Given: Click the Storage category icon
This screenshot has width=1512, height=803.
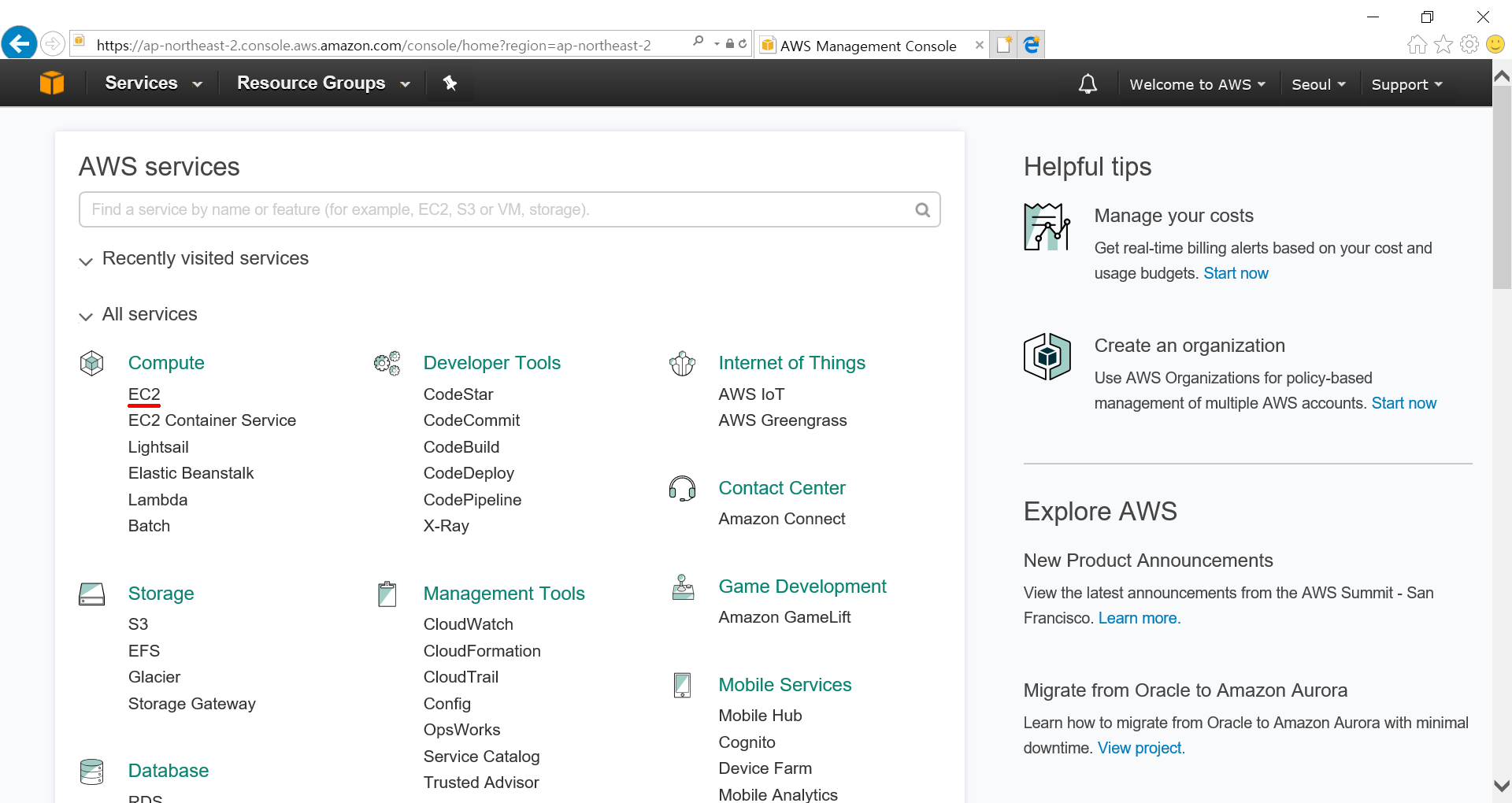Looking at the screenshot, I should 92,594.
